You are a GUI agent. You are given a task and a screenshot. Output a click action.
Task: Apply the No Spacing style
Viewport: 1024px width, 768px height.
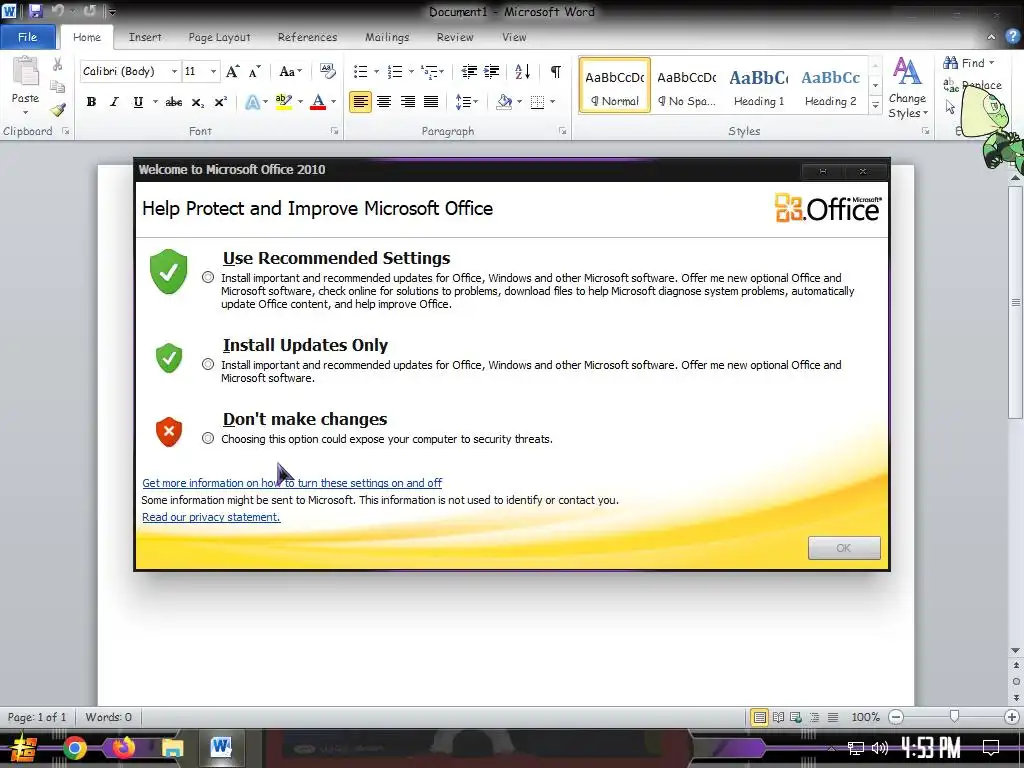(686, 86)
